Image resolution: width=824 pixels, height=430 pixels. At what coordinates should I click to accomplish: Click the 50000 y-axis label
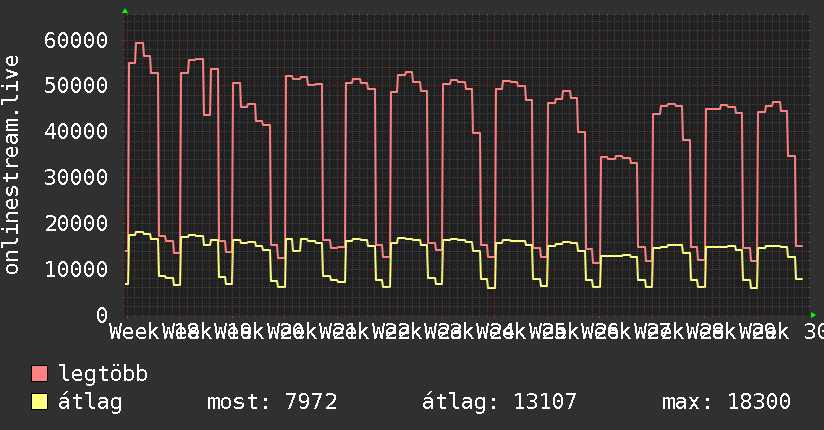point(76,86)
